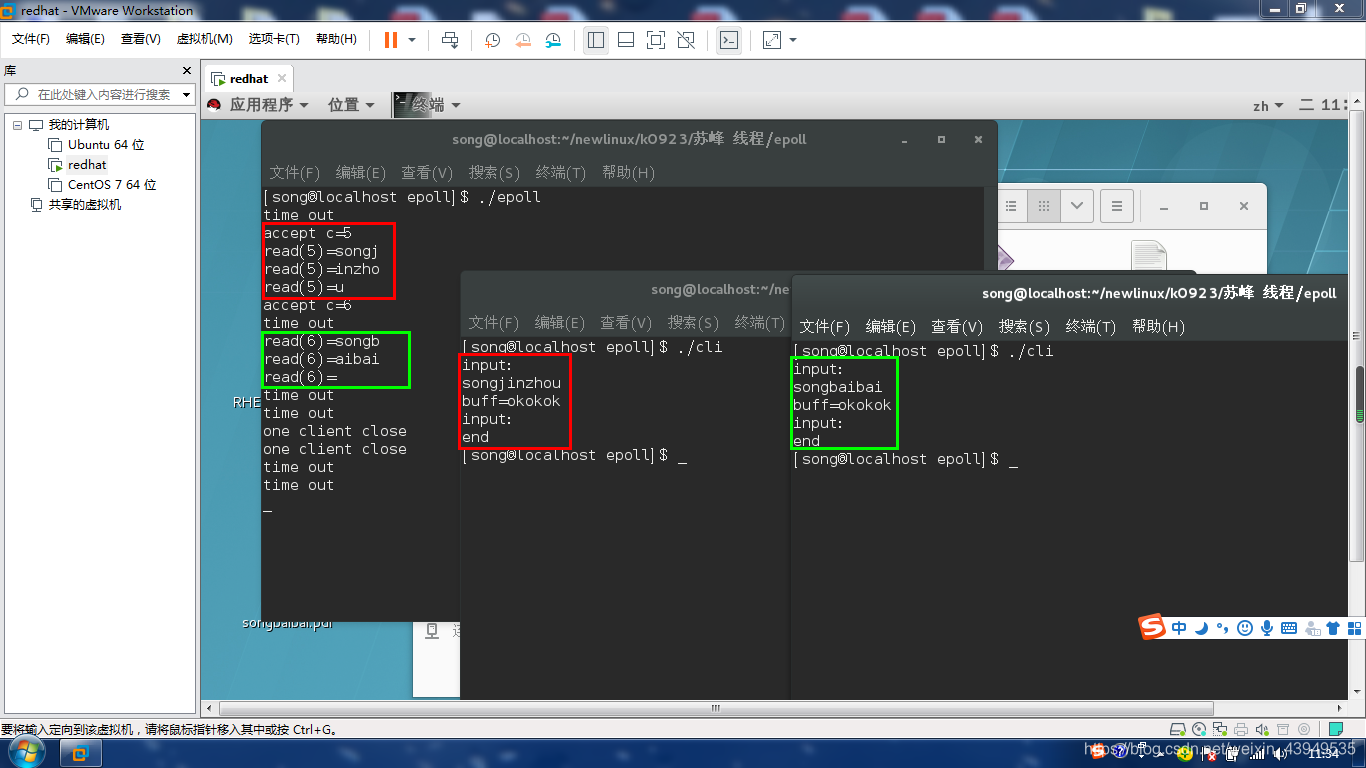Click the list view icon in file manager

tap(1011, 206)
